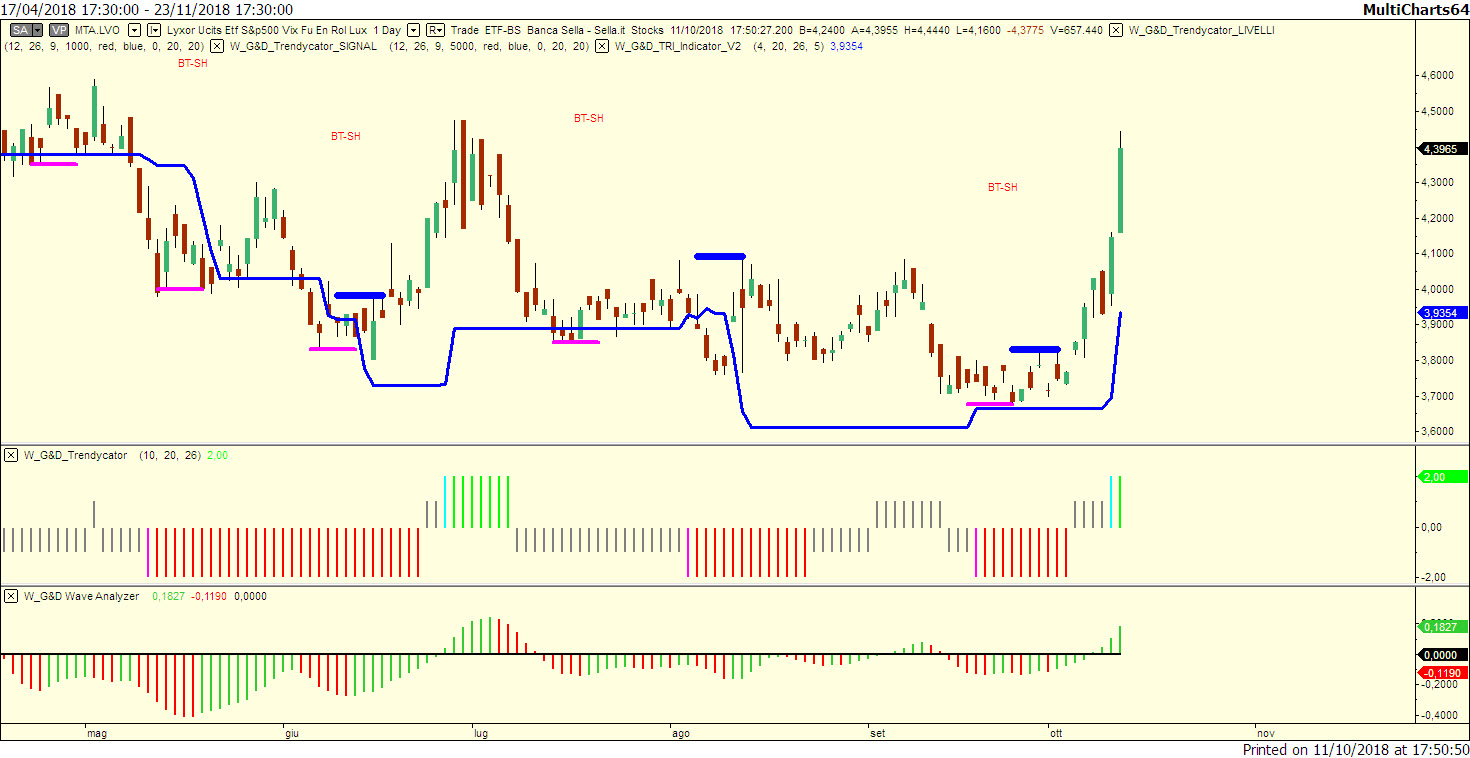Click the W_G&D_TRI_Indicator_V2 remove icon

pos(603,44)
